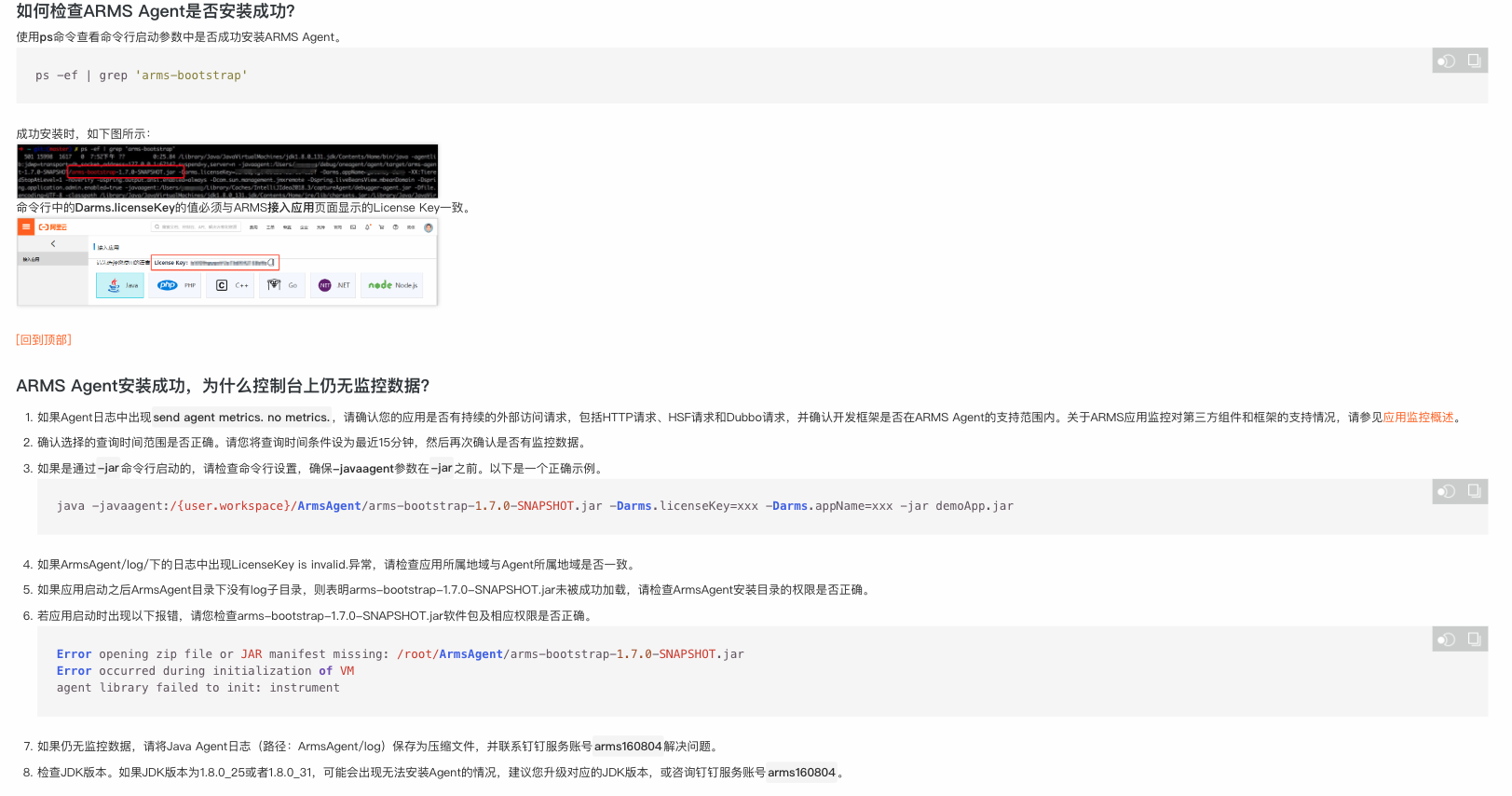Click list item 8 about JDK版本 1.8.0_25

click(441, 773)
